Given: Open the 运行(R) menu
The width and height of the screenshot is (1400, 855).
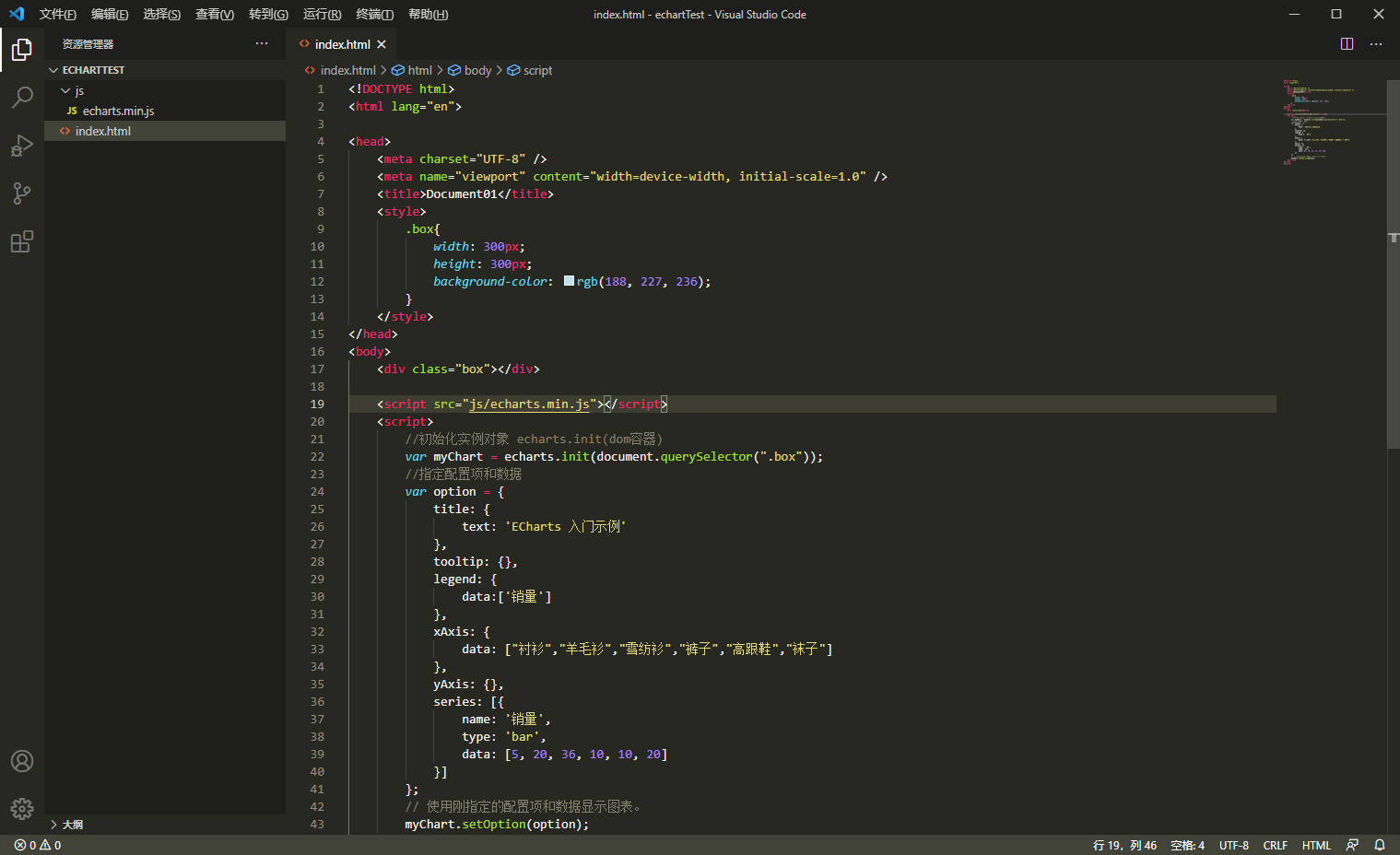Looking at the screenshot, I should [x=322, y=14].
